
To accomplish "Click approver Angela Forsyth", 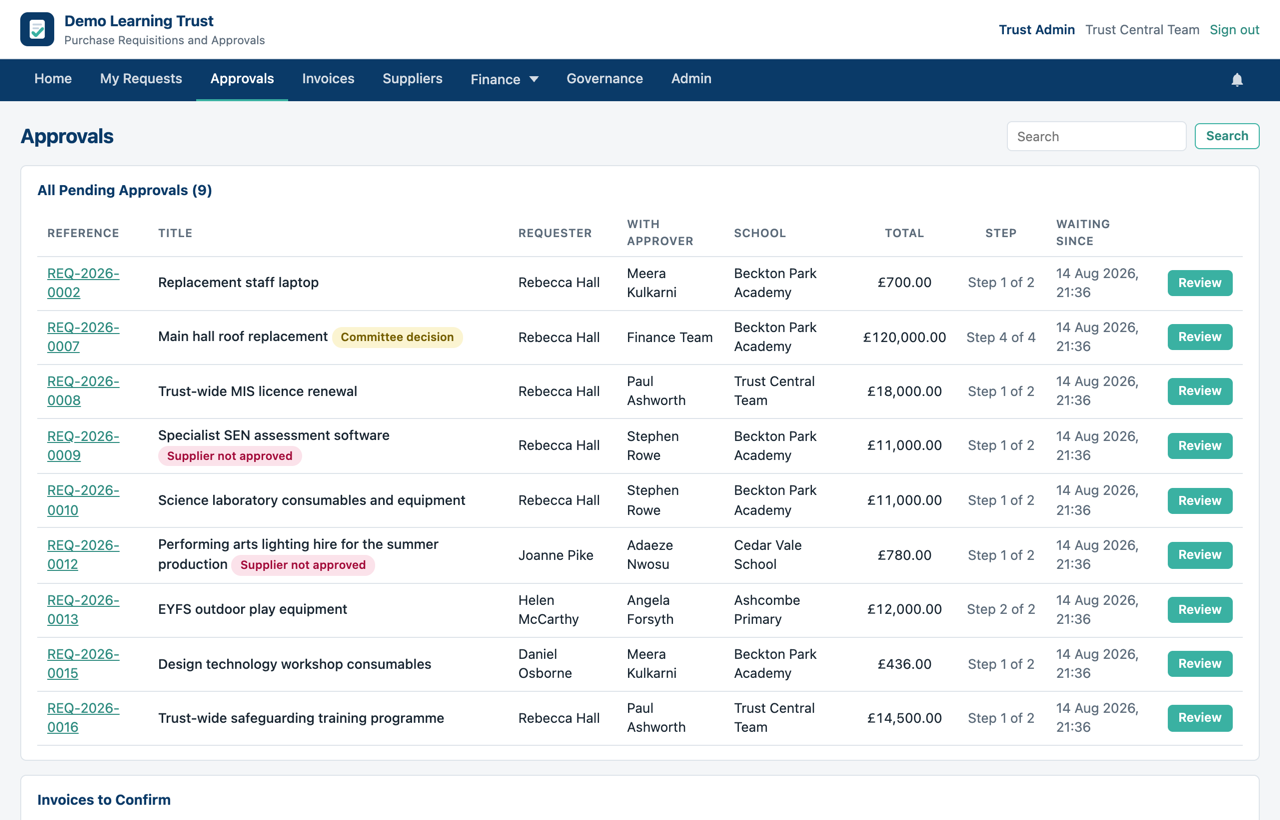I will [650, 610].
